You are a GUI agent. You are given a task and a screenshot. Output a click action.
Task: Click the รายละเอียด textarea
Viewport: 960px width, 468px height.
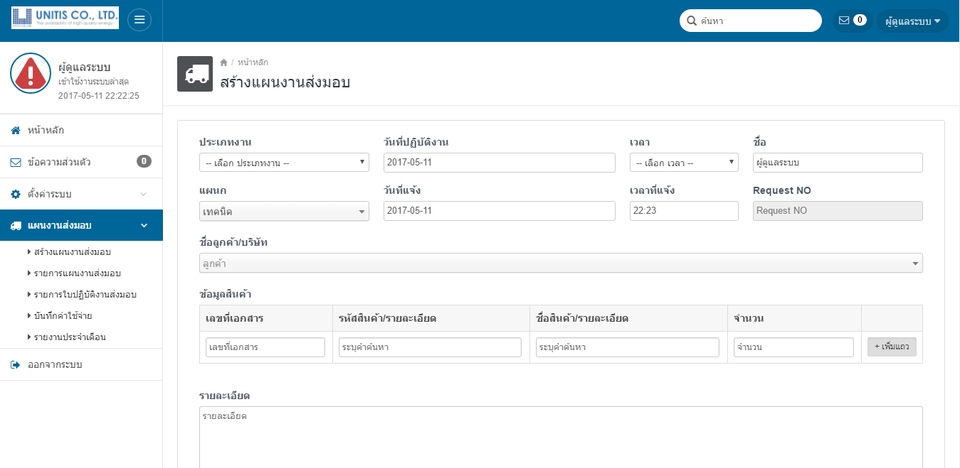(x=561, y=437)
